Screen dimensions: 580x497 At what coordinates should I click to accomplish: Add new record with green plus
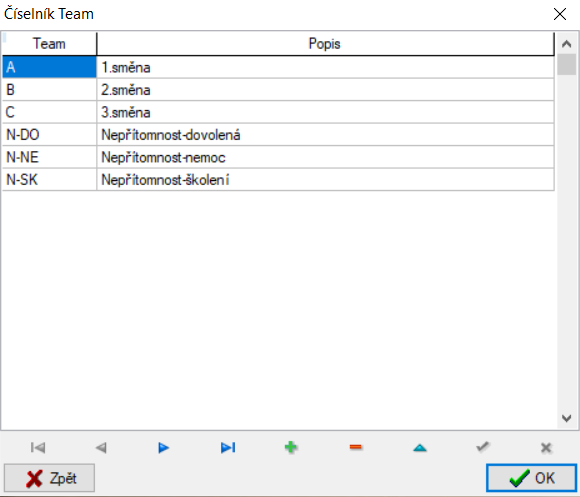point(291,447)
